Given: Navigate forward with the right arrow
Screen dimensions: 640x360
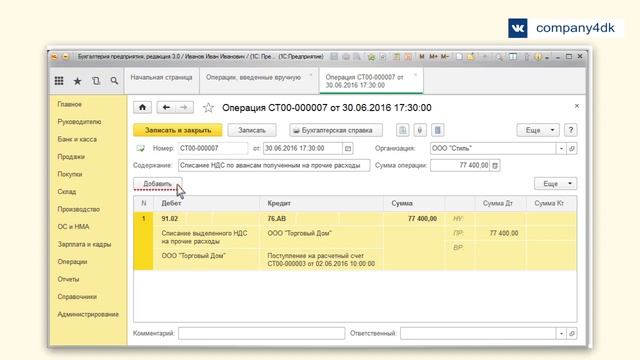Looking at the screenshot, I should pyautogui.click(x=184, y=107).
